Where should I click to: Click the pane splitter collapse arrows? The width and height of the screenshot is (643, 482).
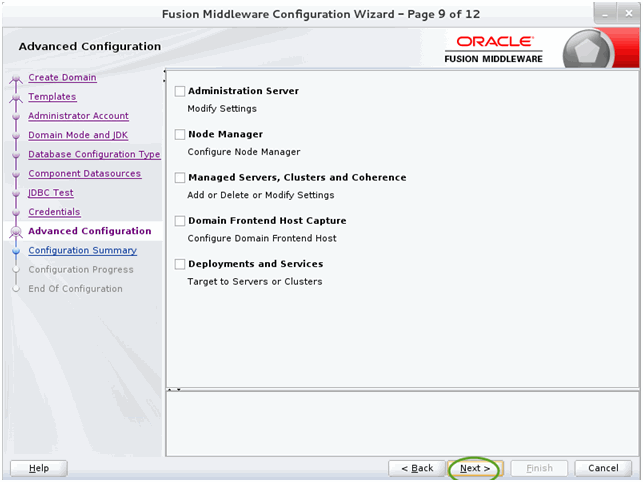coord(175,389)
